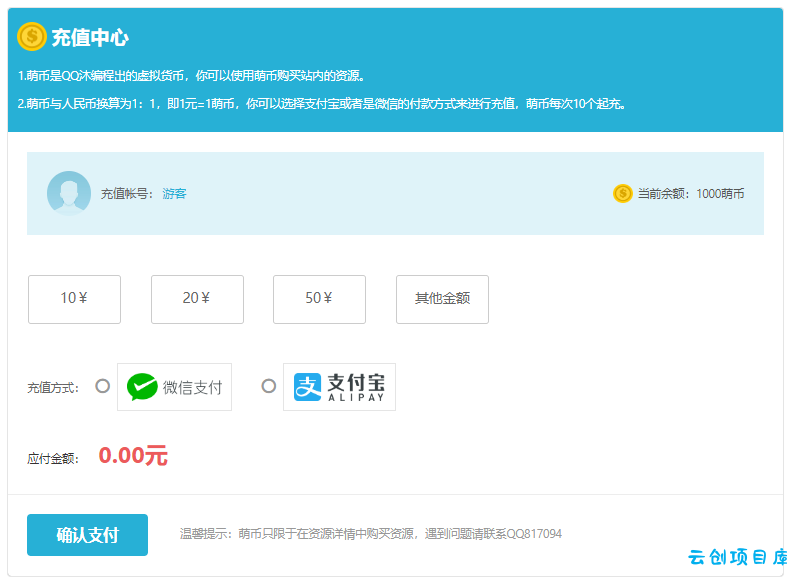Image resolution: width=787 pixels, height=582 pixels.
Task: Choose the 20¥ recharge amount
Action: [x=197, y=299]
